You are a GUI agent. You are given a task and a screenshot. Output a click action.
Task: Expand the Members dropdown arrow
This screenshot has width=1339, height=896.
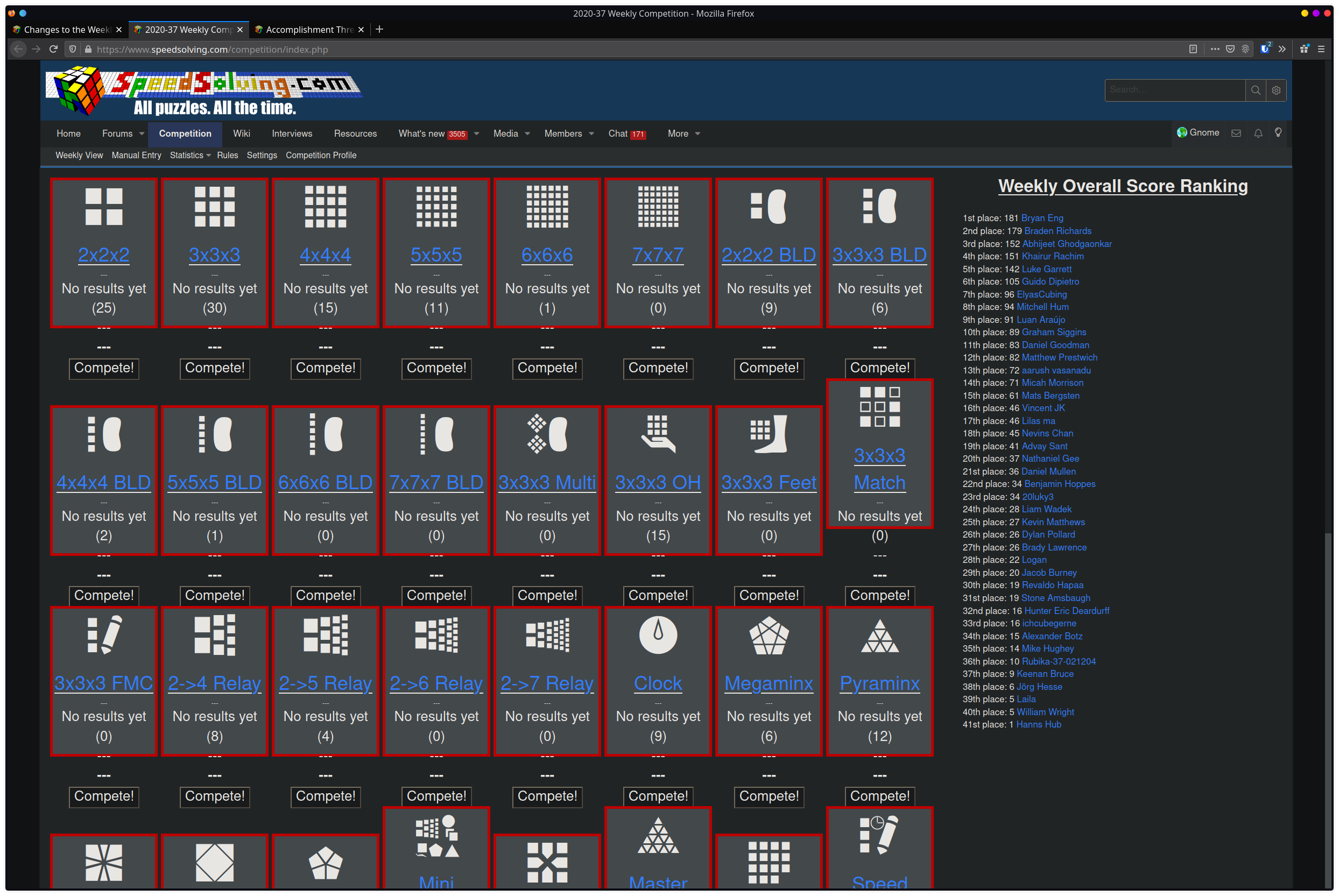pos(591,133)
